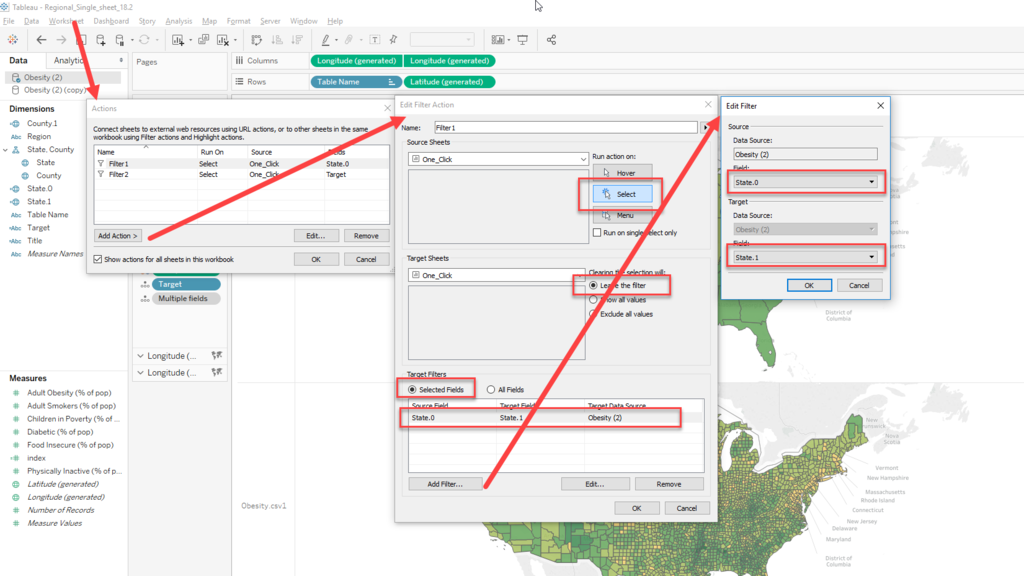The width and height of the screenshot is (1024, 576).
Task: Click OK in the Actions dialog
Action: point(316,259)
